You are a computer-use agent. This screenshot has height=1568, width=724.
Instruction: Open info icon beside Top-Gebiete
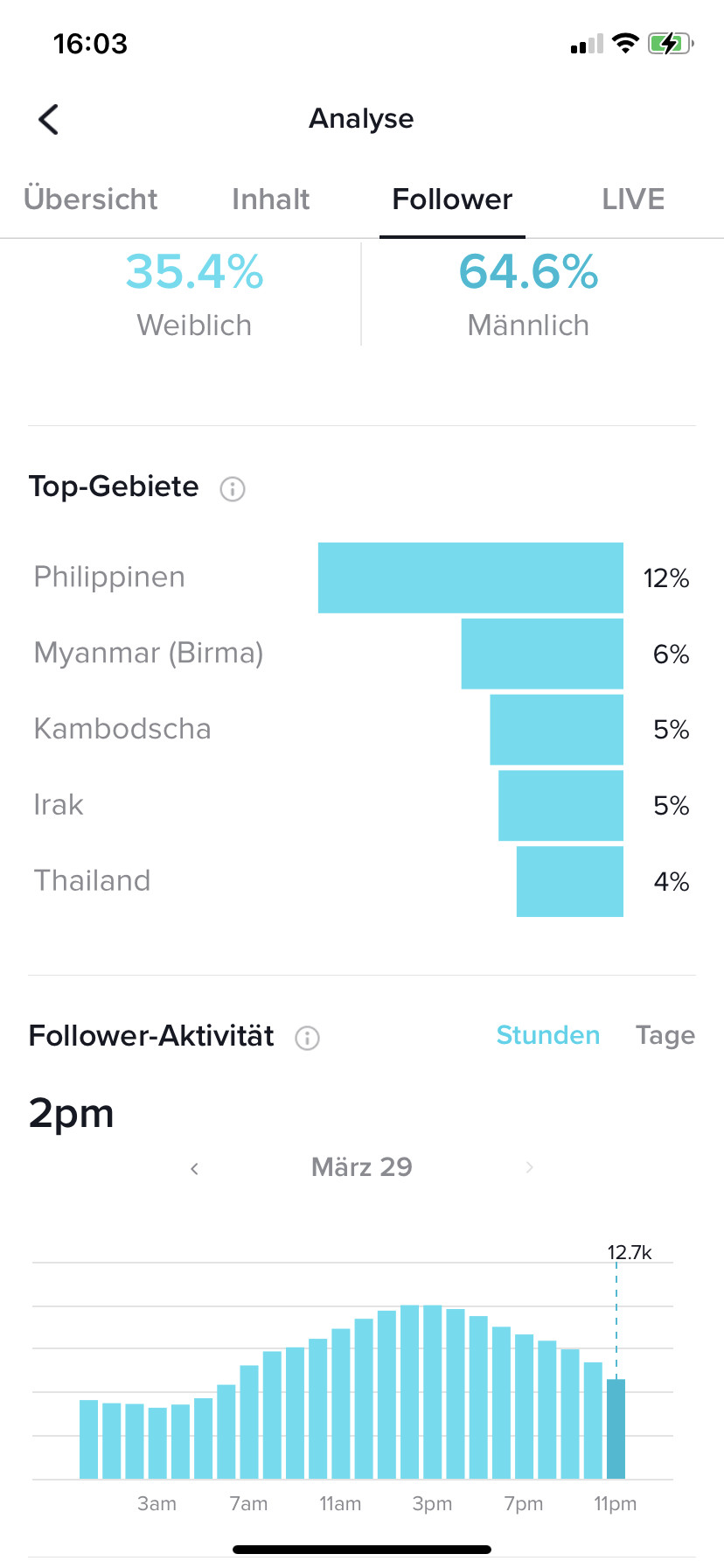pos(233,488)
